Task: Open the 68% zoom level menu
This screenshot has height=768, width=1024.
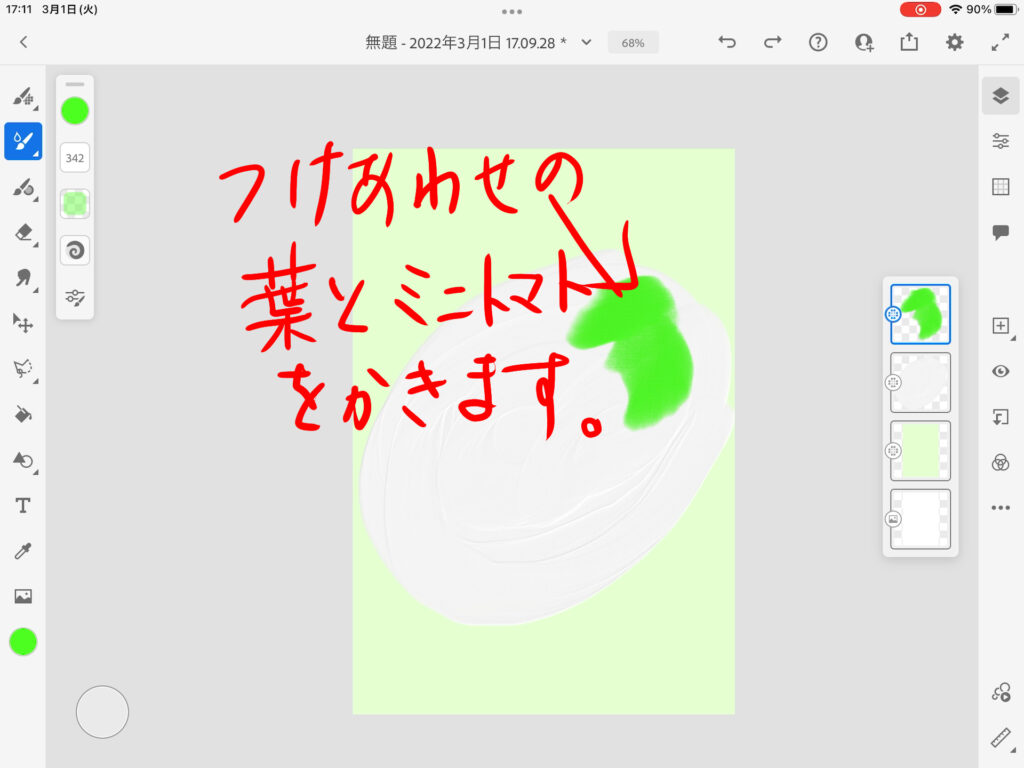Action: pos(632,43)
